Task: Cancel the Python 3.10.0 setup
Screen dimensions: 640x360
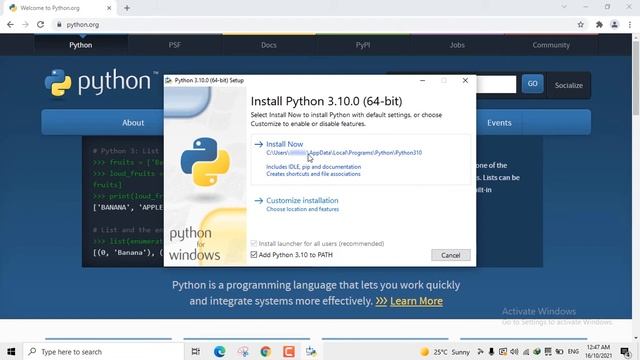Action: (x=451, y=255)
